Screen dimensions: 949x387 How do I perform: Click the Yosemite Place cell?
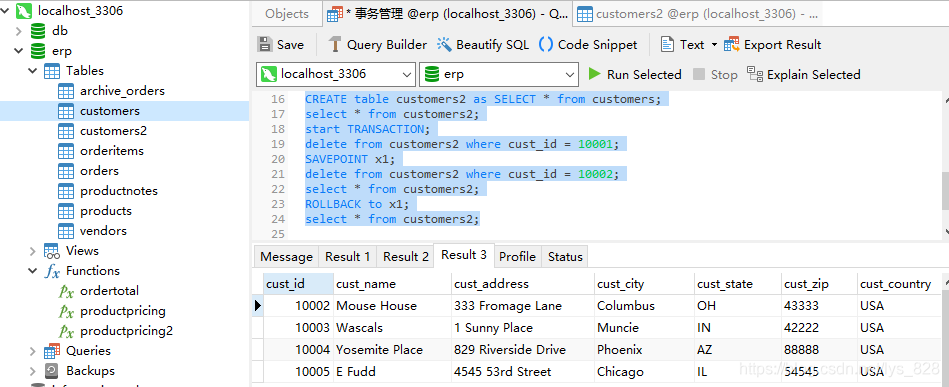pos(392,349)
